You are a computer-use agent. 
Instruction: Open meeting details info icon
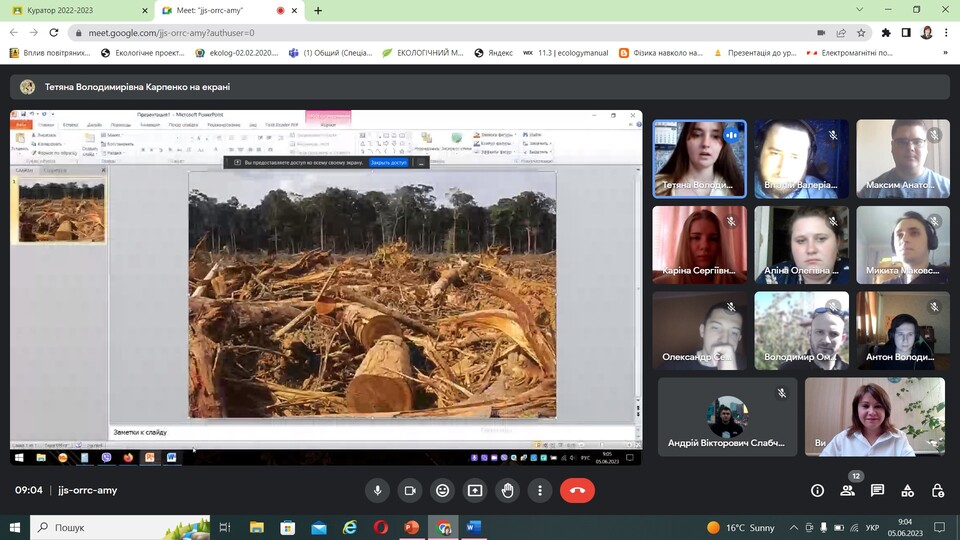(817, 490)
